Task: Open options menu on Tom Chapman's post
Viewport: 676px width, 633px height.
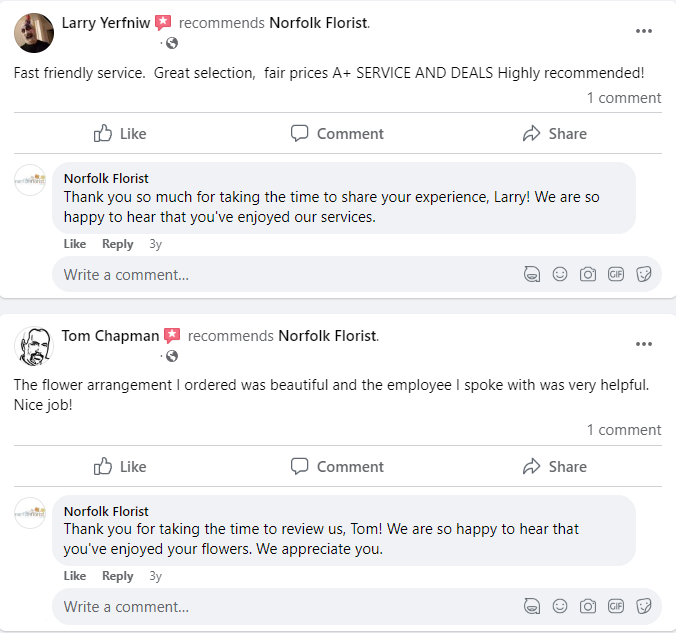Action: point(644,344)
